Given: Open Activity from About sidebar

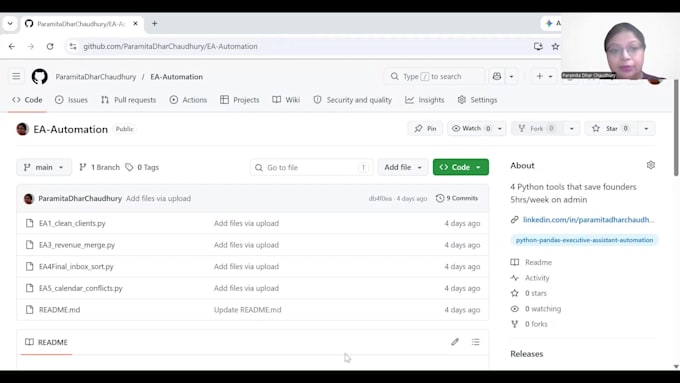Looking at the screenshot, I should pyautogui.click(x=530, y=278).
